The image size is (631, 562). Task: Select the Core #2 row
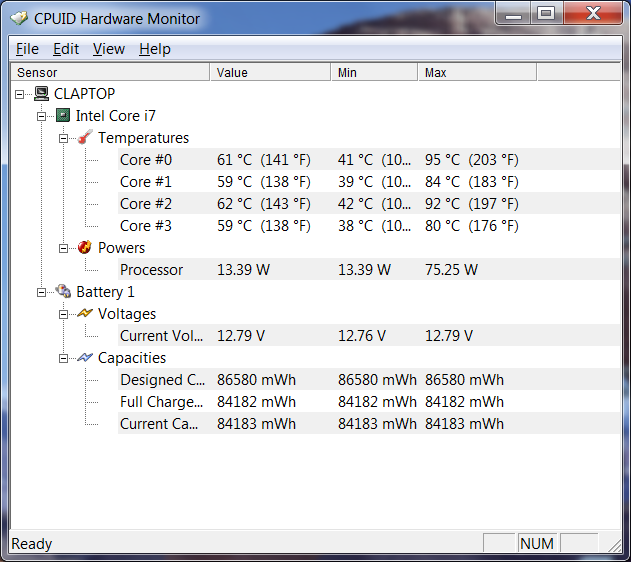pyautogui.click(x=369, y=204)
